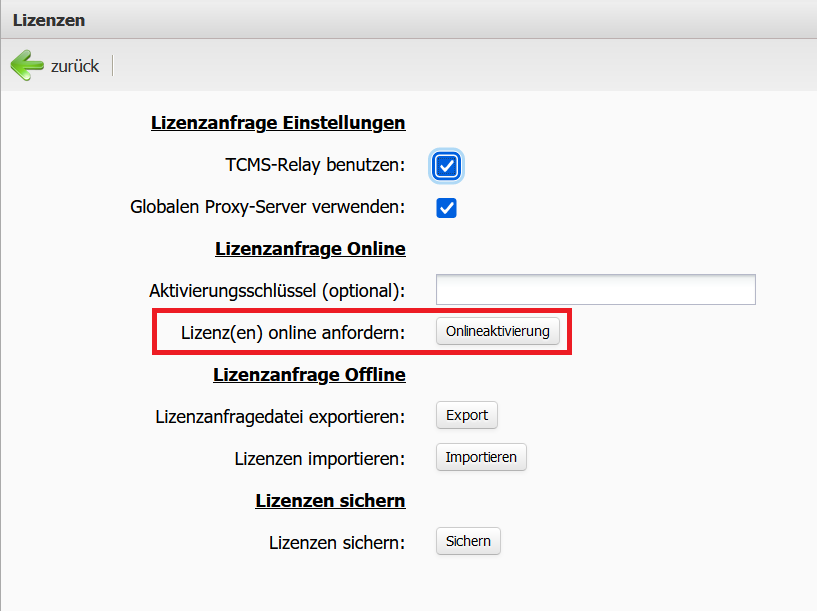
Task: Click the Export button
Action: 467,415
